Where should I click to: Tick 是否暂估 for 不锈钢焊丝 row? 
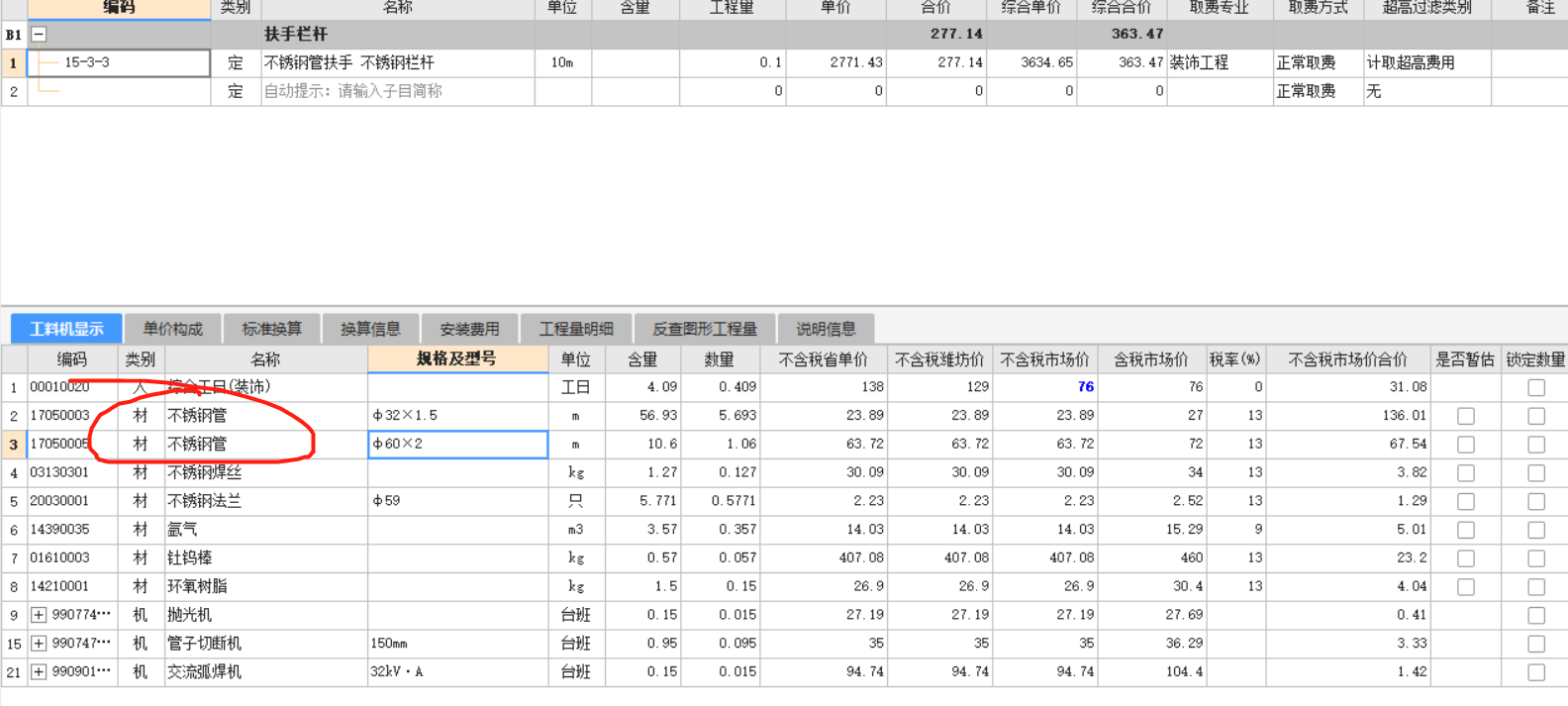[1466, 473]
